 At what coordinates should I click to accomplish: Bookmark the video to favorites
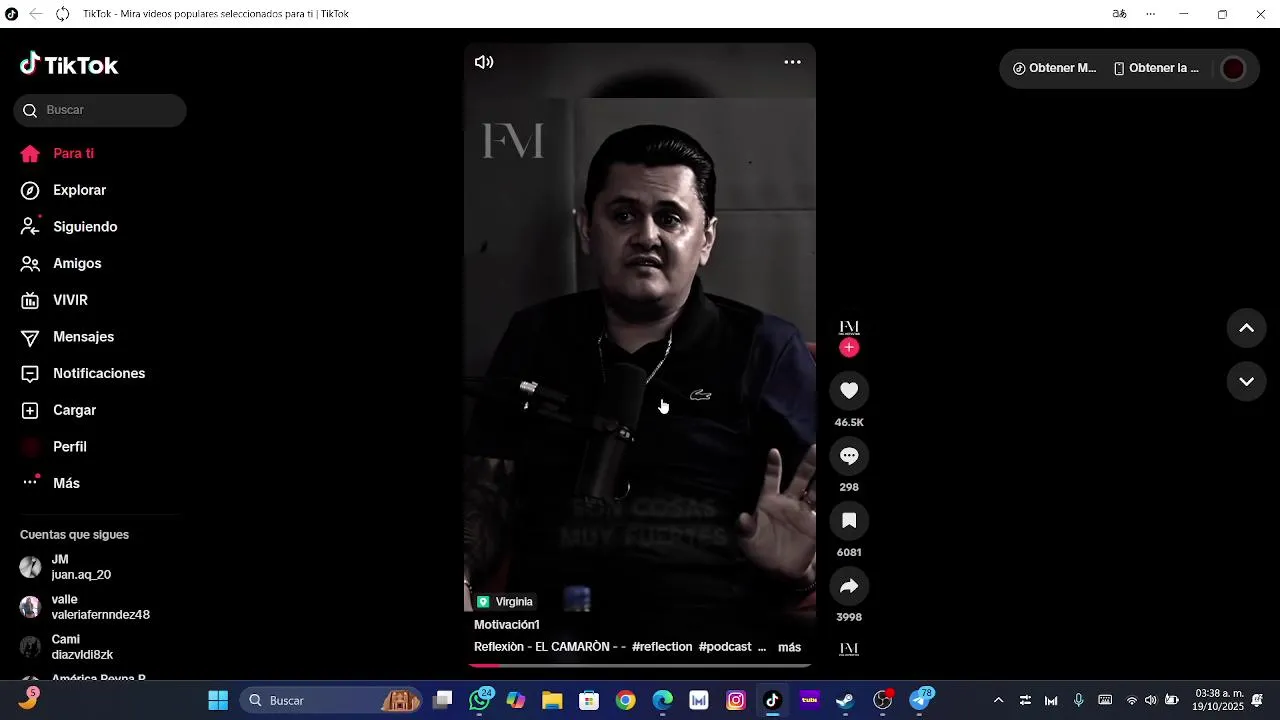[849, 521]
